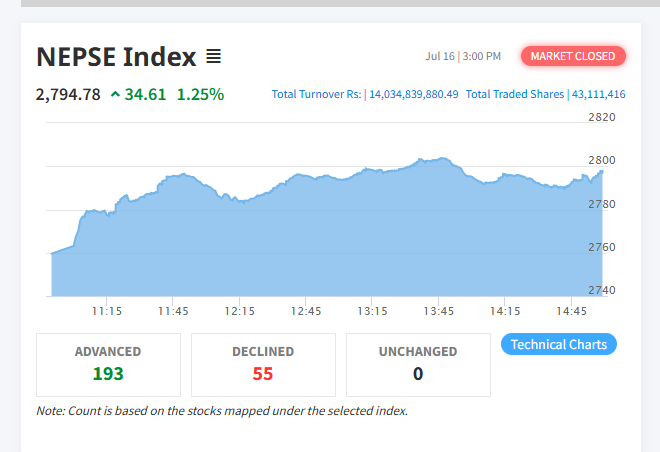Click the NEPSE Index heading
This screenshot has height=452, width=660.
pyautogui.click(x=116, y=56)
